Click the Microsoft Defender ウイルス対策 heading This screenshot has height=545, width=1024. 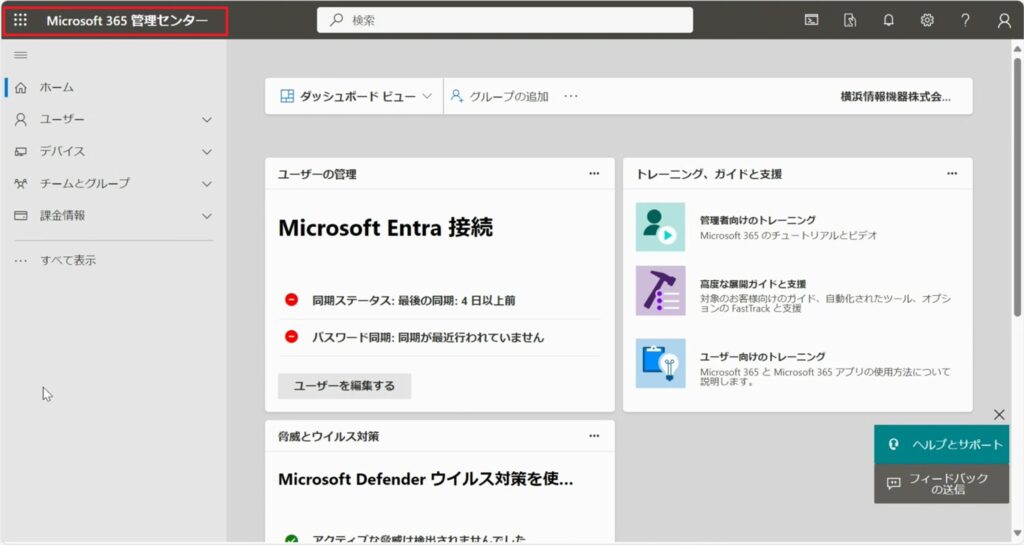click(x=426, y=479)
